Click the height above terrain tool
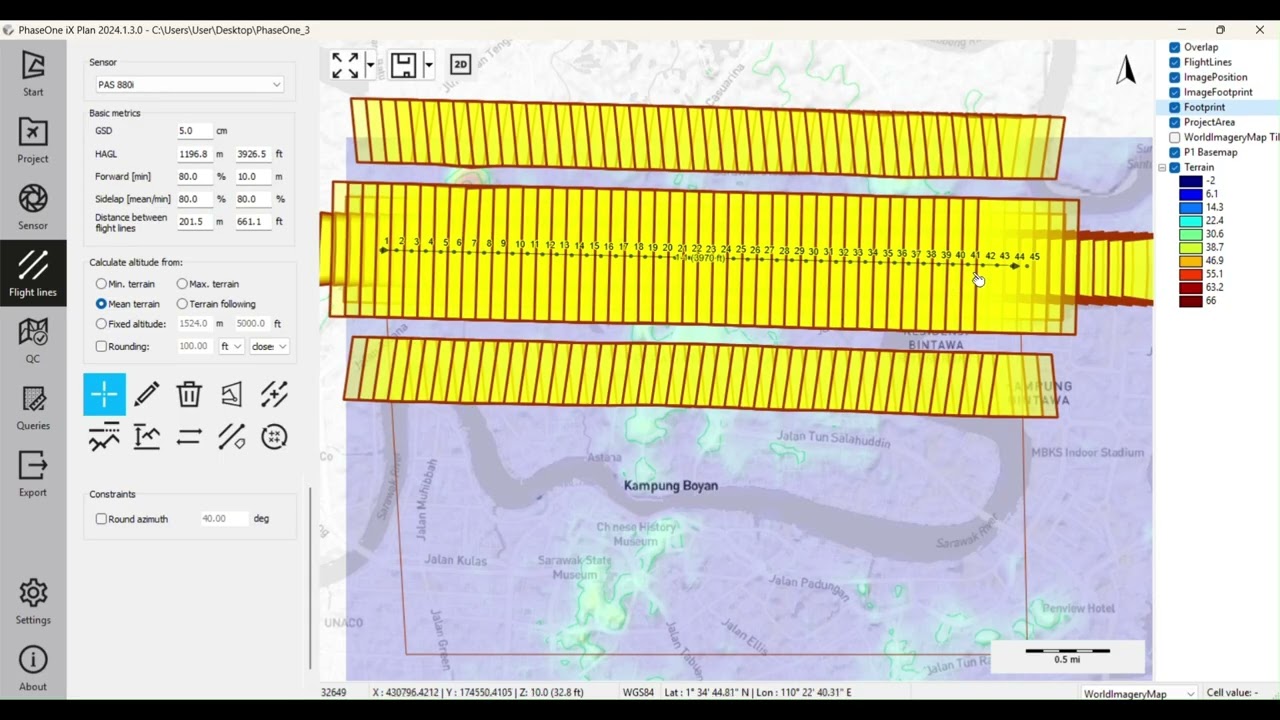Screen dimensions: 1280x720 (146, 437)
